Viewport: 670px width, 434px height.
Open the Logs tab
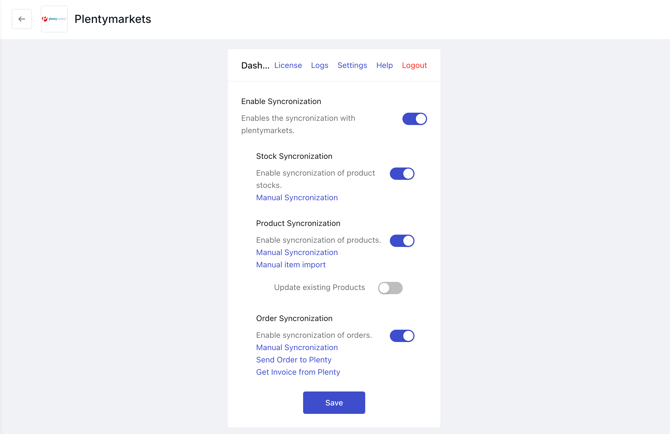tap(320, 65)
